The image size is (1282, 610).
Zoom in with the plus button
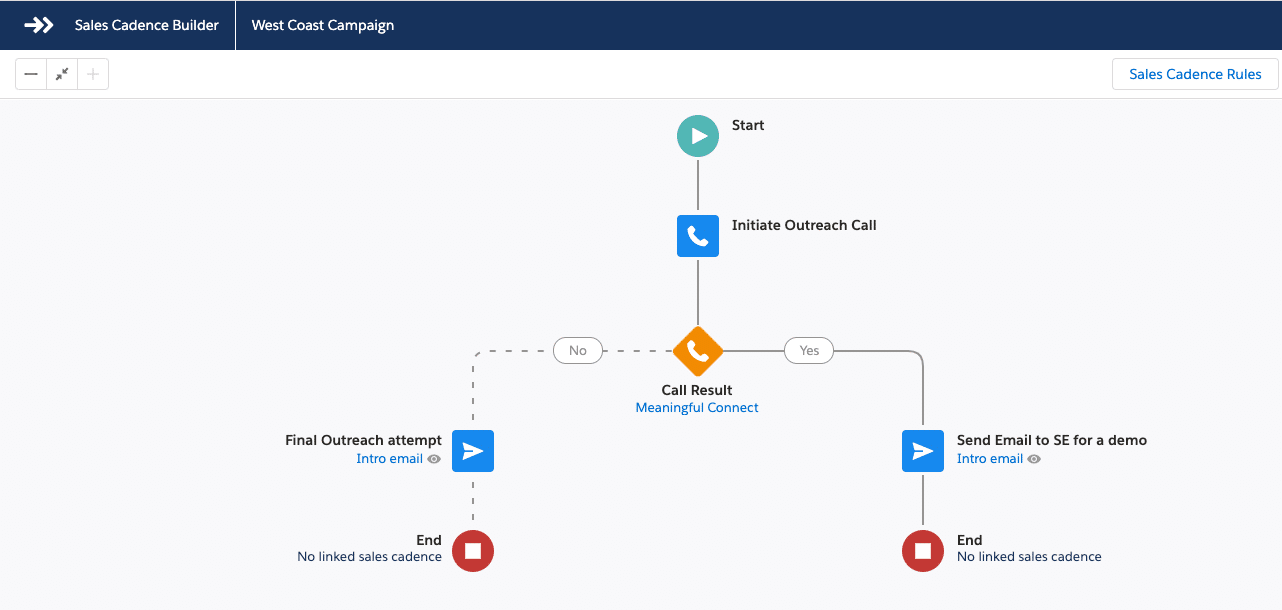point(93,74)
